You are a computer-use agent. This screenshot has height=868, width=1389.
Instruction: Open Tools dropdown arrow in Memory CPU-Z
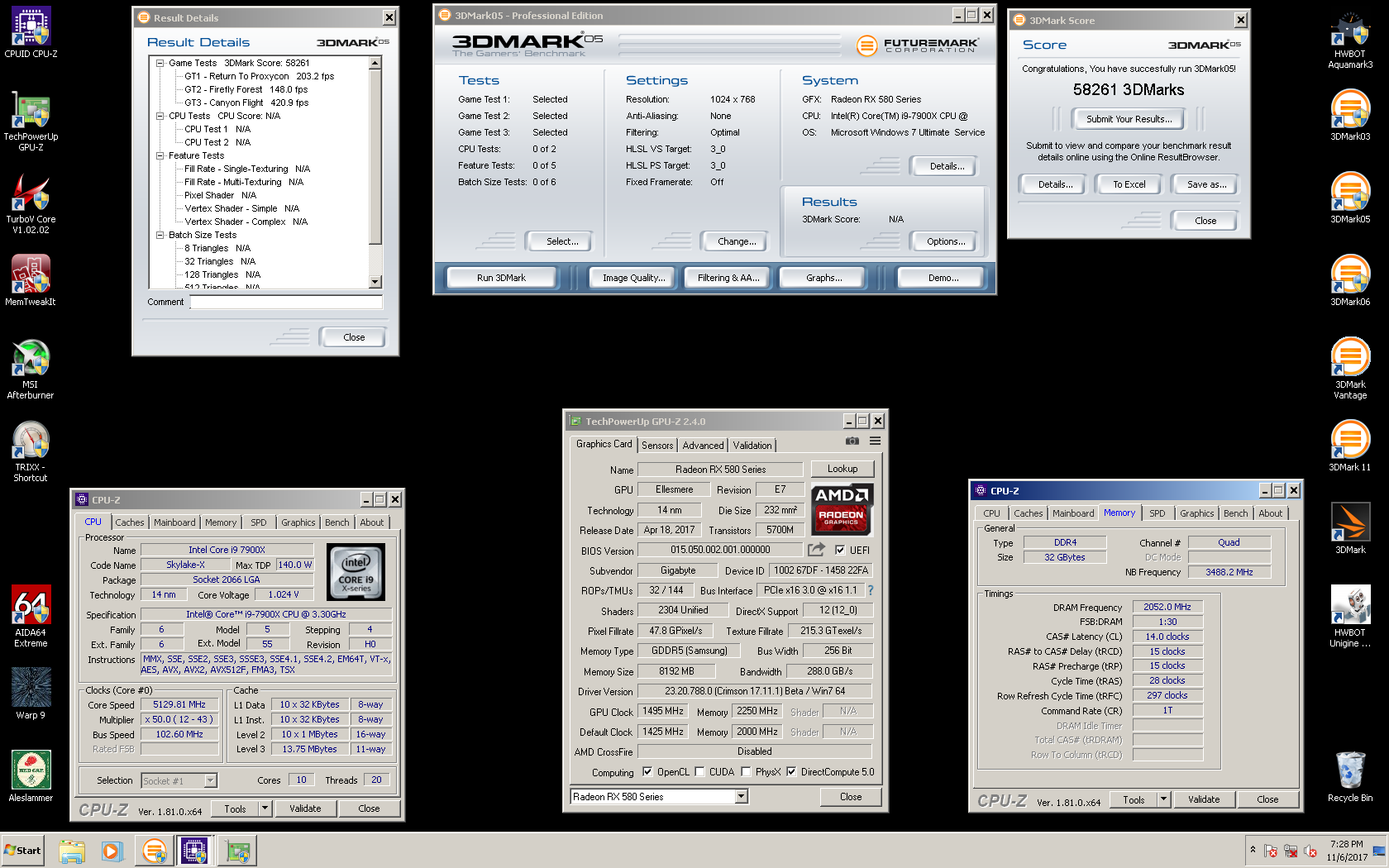[x=1163, y=799]
